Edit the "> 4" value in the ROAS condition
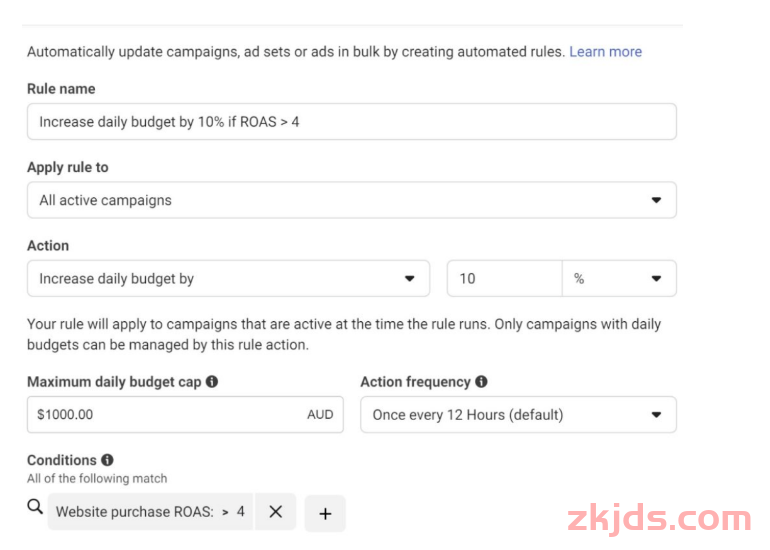Viewport: 770px width, 550px height. (x=234, y=511)
